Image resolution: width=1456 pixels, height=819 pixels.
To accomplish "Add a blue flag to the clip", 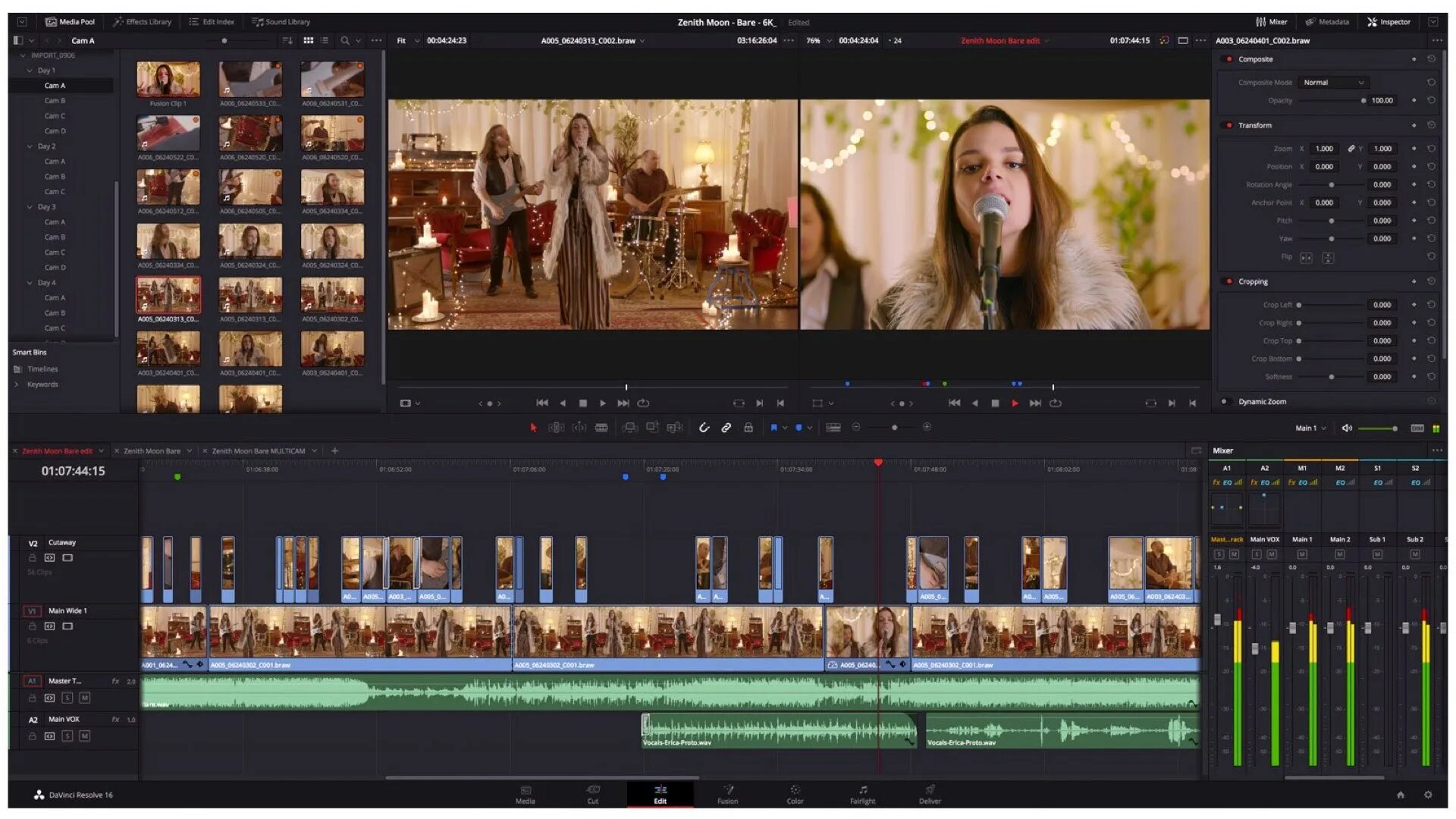I will [x=773, y=428].
